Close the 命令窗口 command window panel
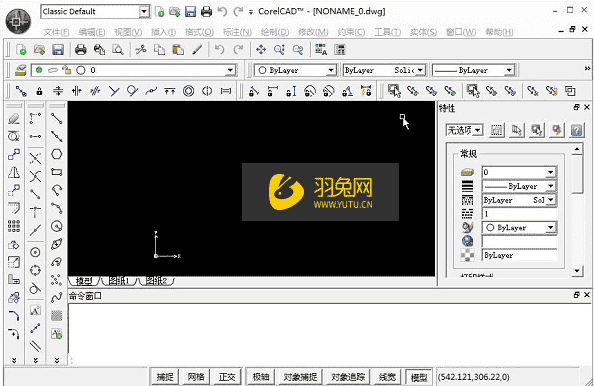The height and width of the screenshot is (386, 594). coord(586,295)
